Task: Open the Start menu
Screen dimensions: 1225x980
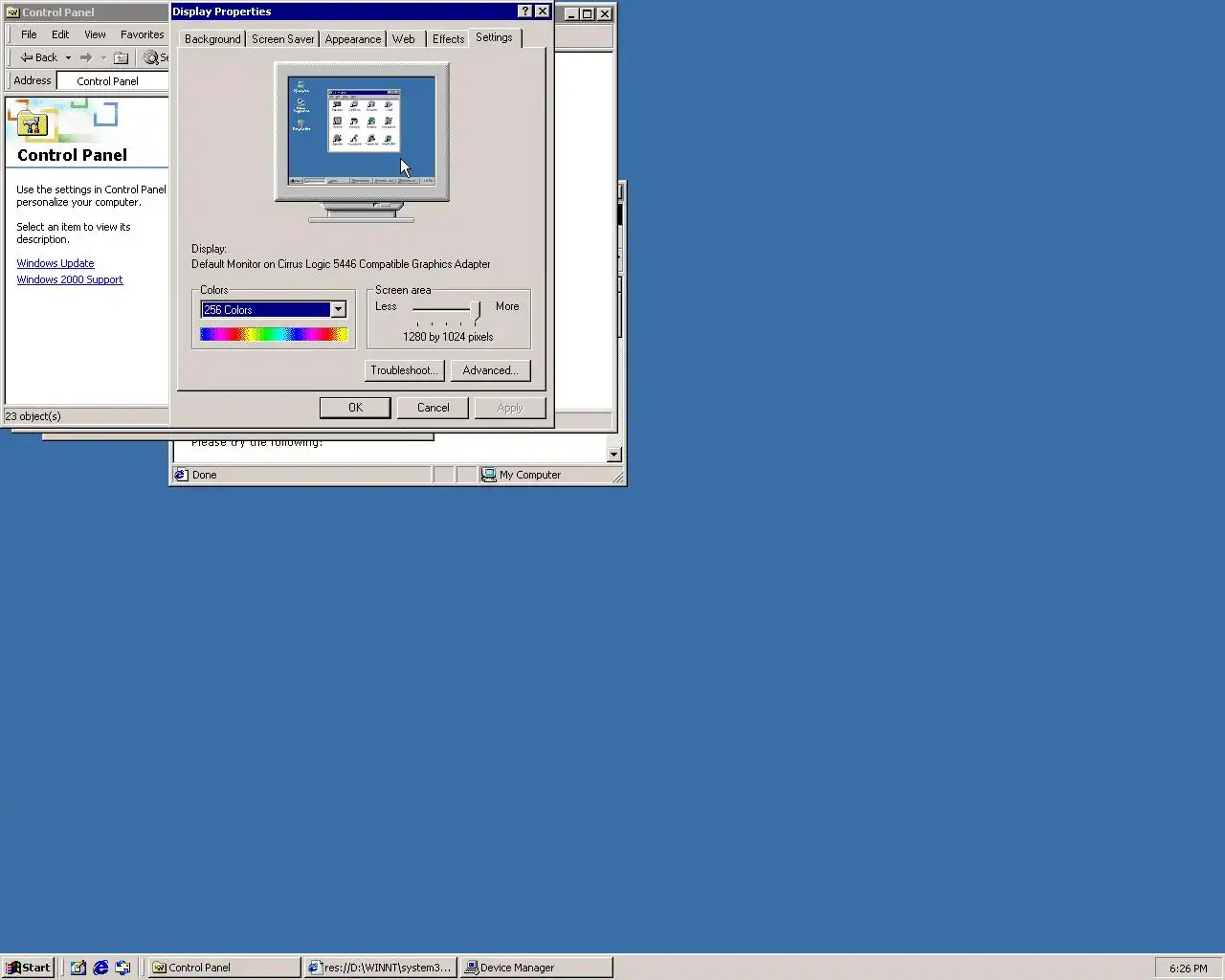Action: [28, 968]
